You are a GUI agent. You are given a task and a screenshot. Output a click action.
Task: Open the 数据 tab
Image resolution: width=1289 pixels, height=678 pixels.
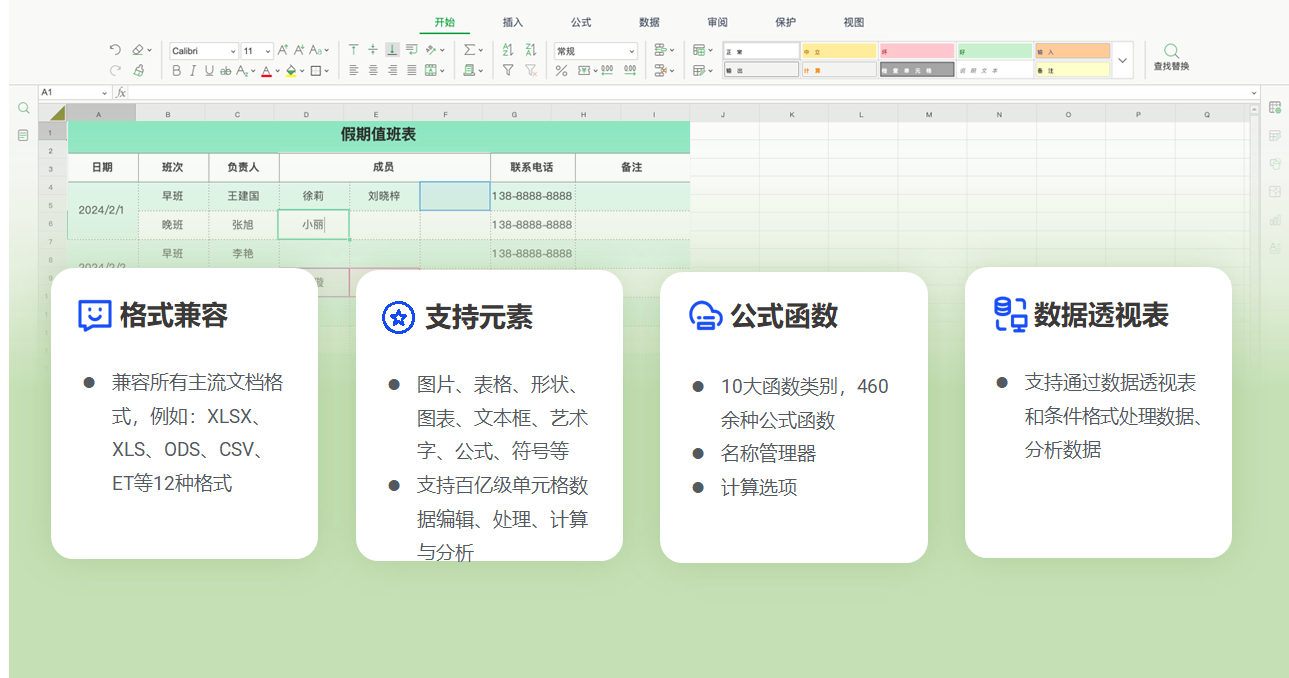point(649,22)
